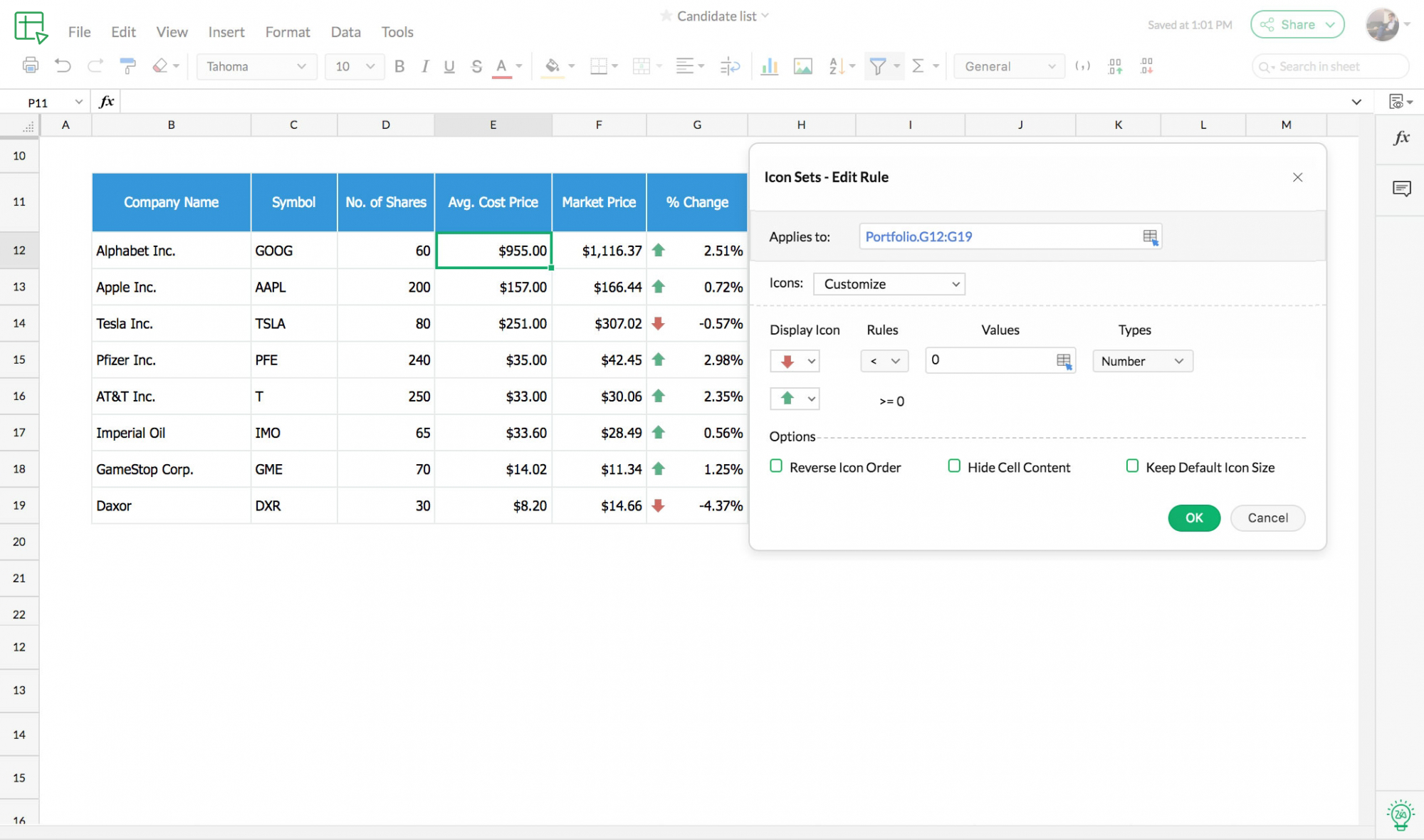Click the cell range input field

click(1000, 236)
